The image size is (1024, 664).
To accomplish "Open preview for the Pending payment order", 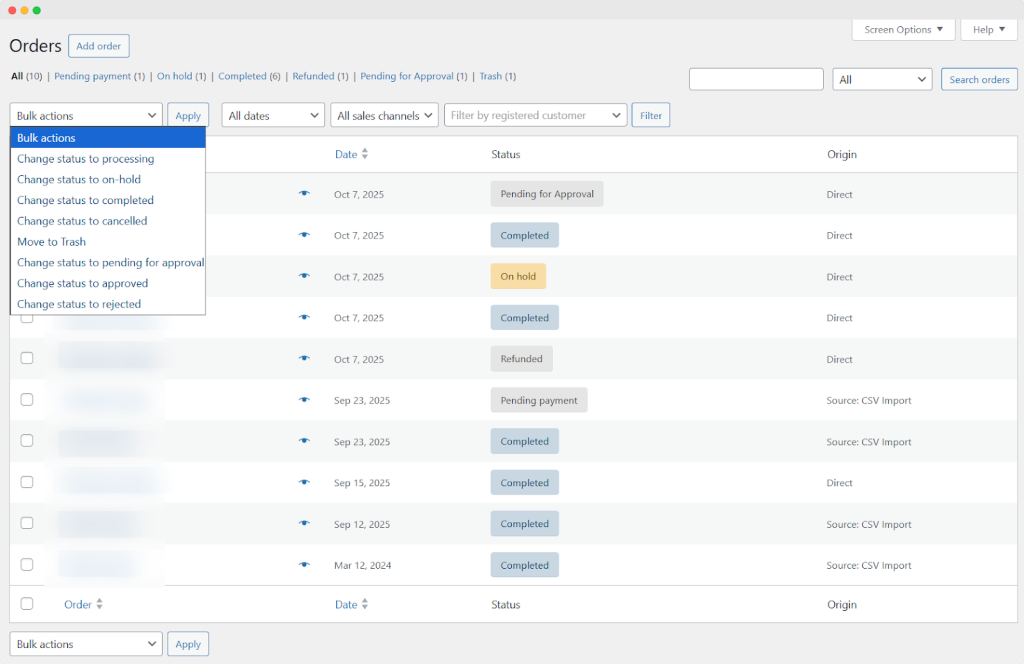I will click(x=304, y=400).
